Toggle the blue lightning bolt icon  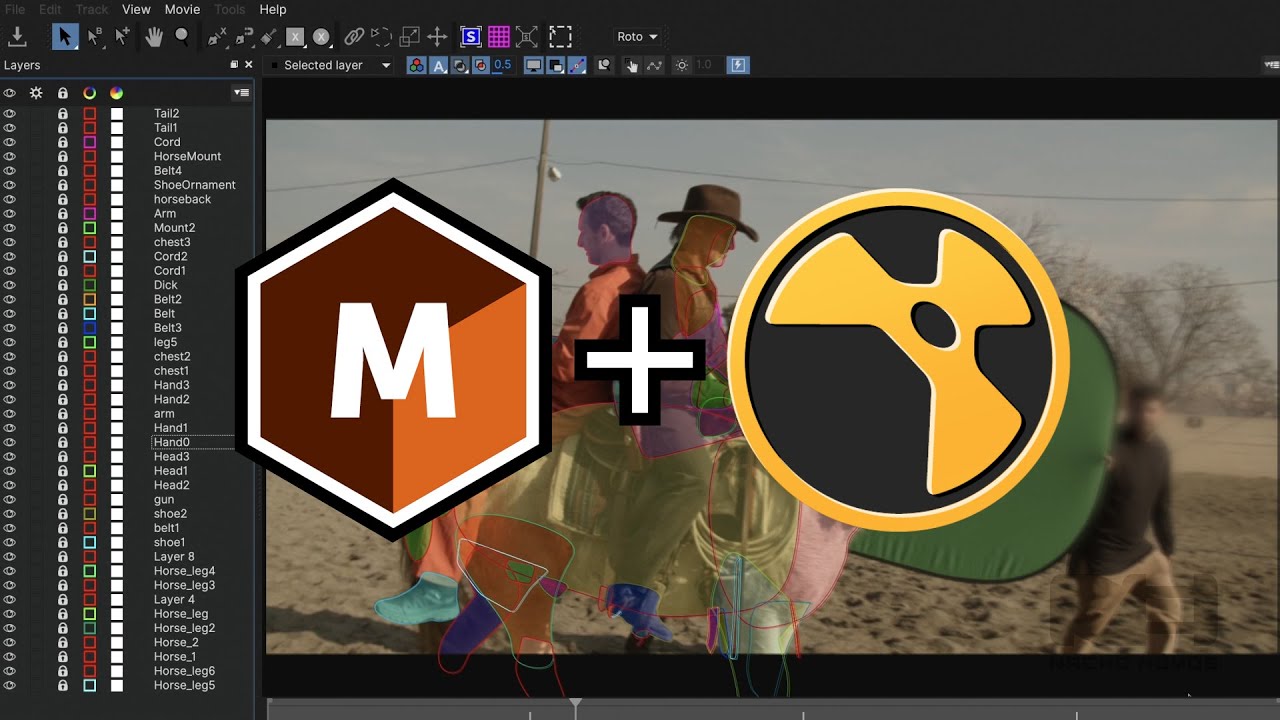click(x=738, y=65)
